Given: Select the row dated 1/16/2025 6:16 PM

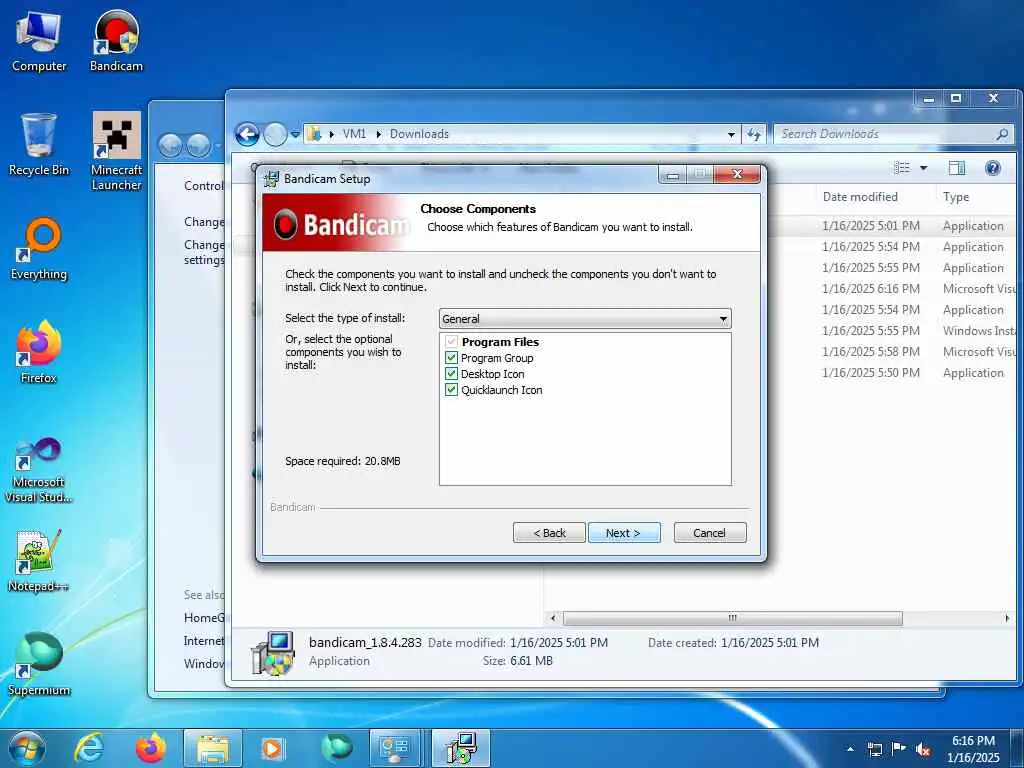Looking at the screenshot, I should pyautogui.click(x=891, y=289).
